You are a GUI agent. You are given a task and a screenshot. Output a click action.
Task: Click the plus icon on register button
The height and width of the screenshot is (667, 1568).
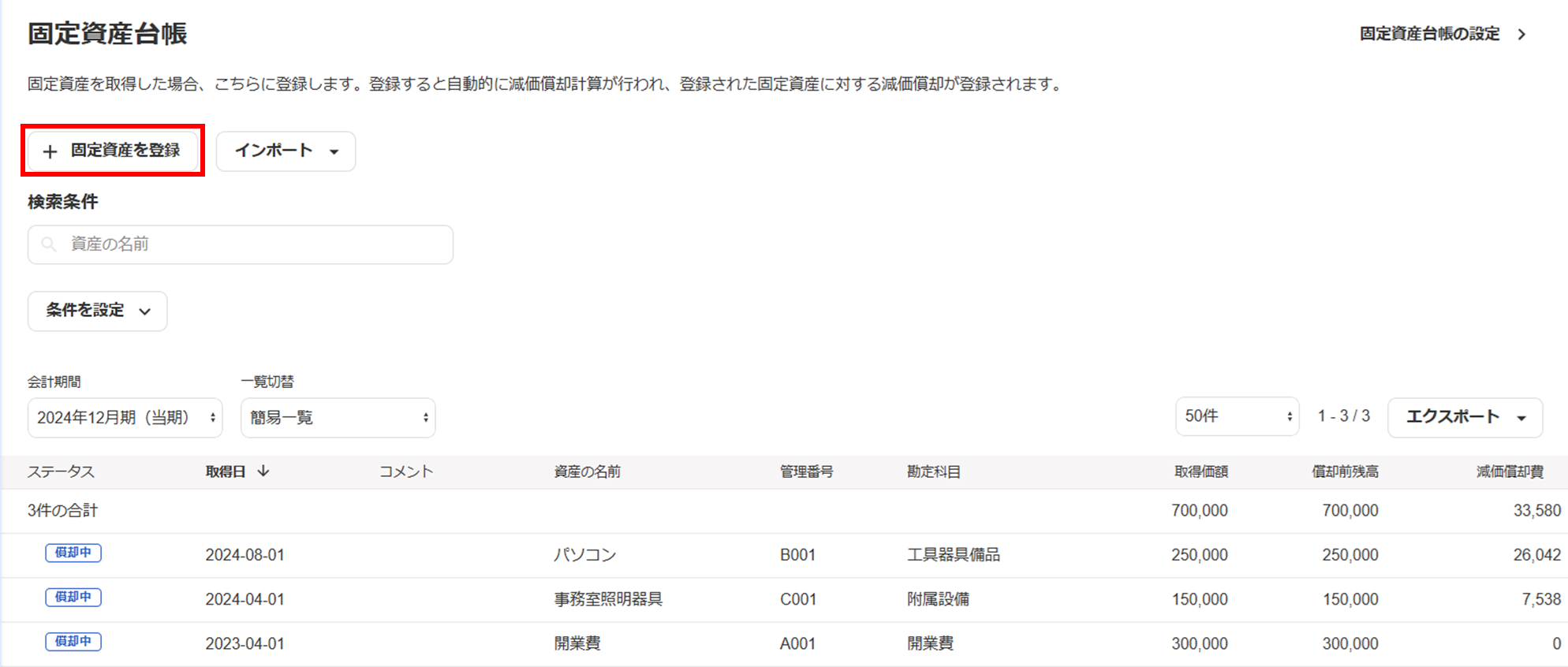[x=50, y=151]
